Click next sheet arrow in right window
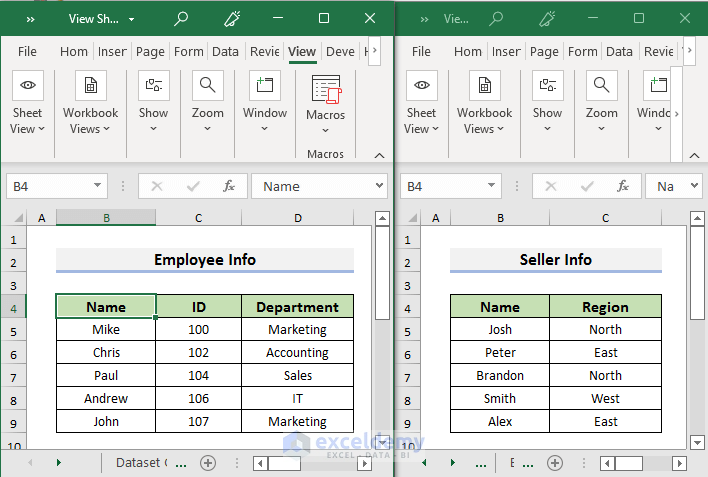Screen dimensions: 708x477 click(452, 463)
